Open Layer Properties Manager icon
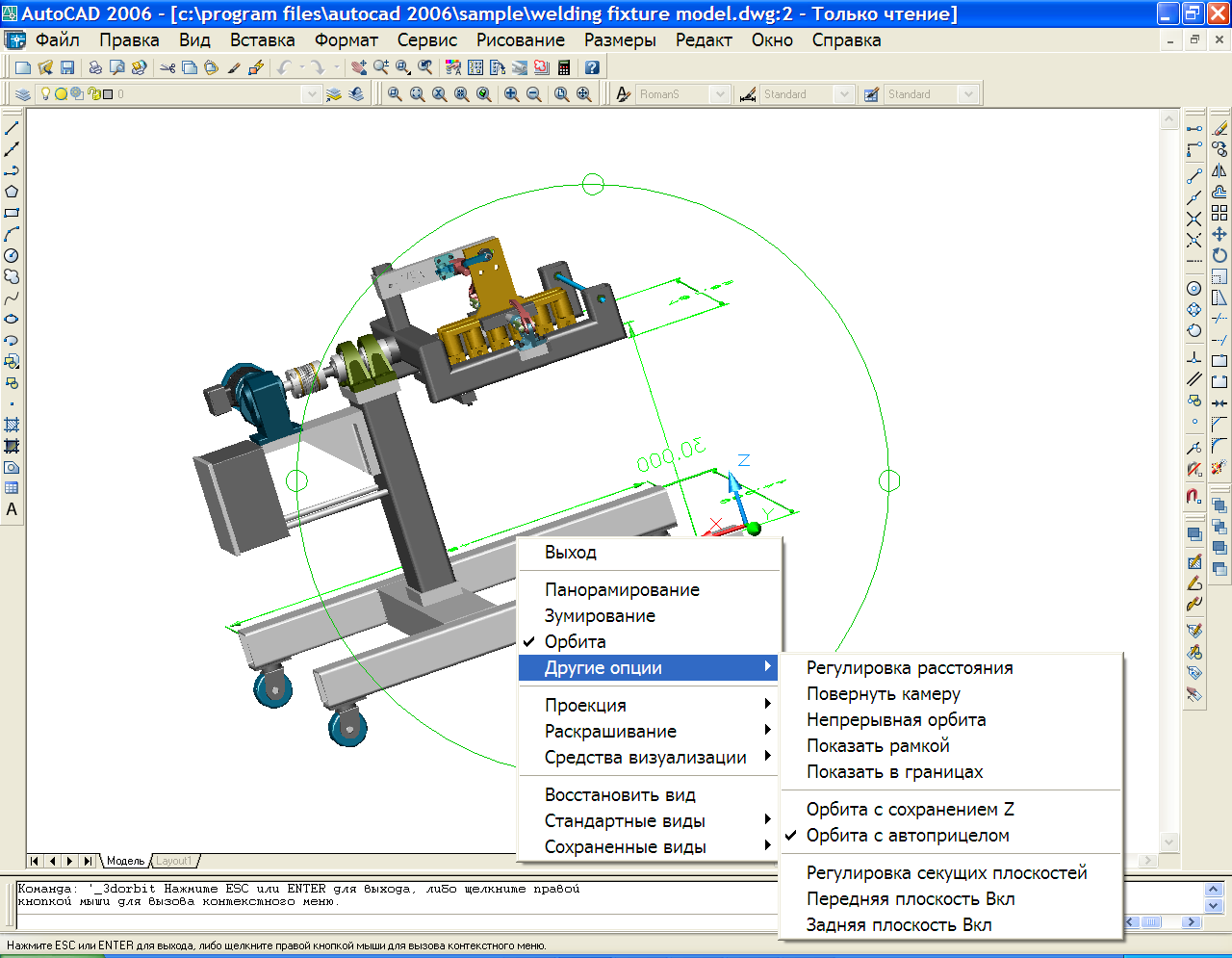Image resolution: width=1232 pixels, height=958 pixels. [23, 94]
